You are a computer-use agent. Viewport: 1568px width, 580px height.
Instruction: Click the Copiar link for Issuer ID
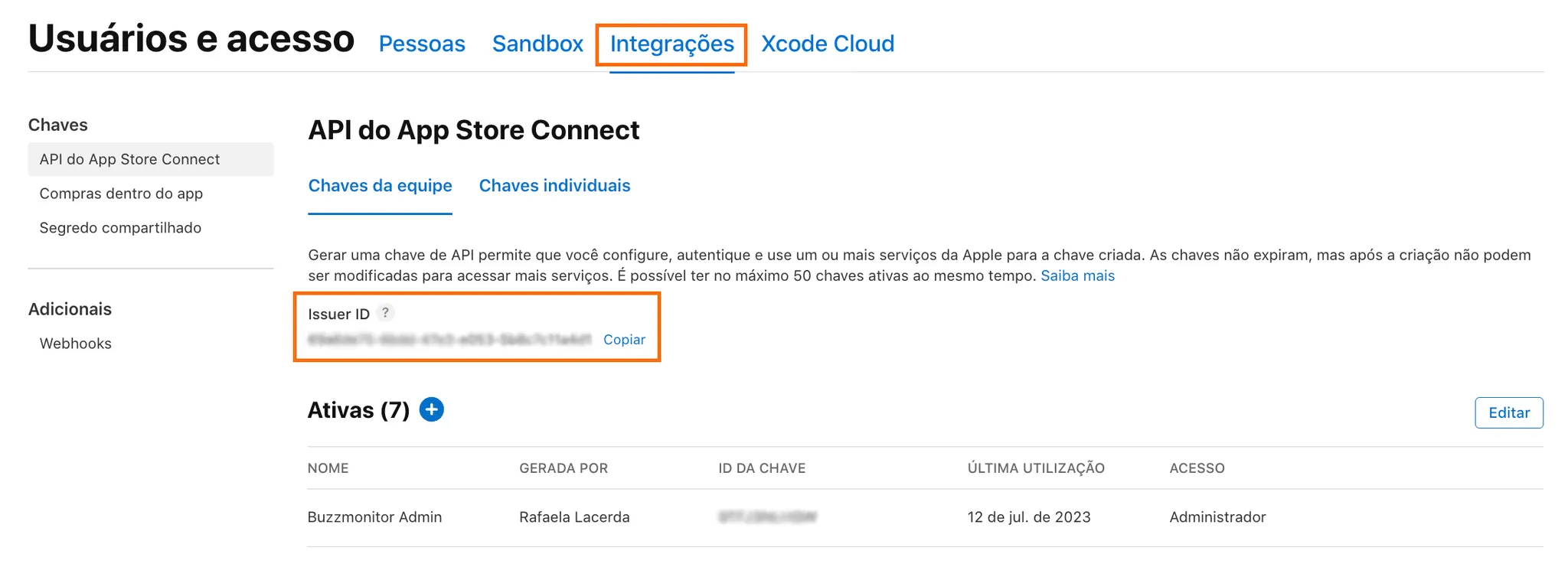pos(624,340)
